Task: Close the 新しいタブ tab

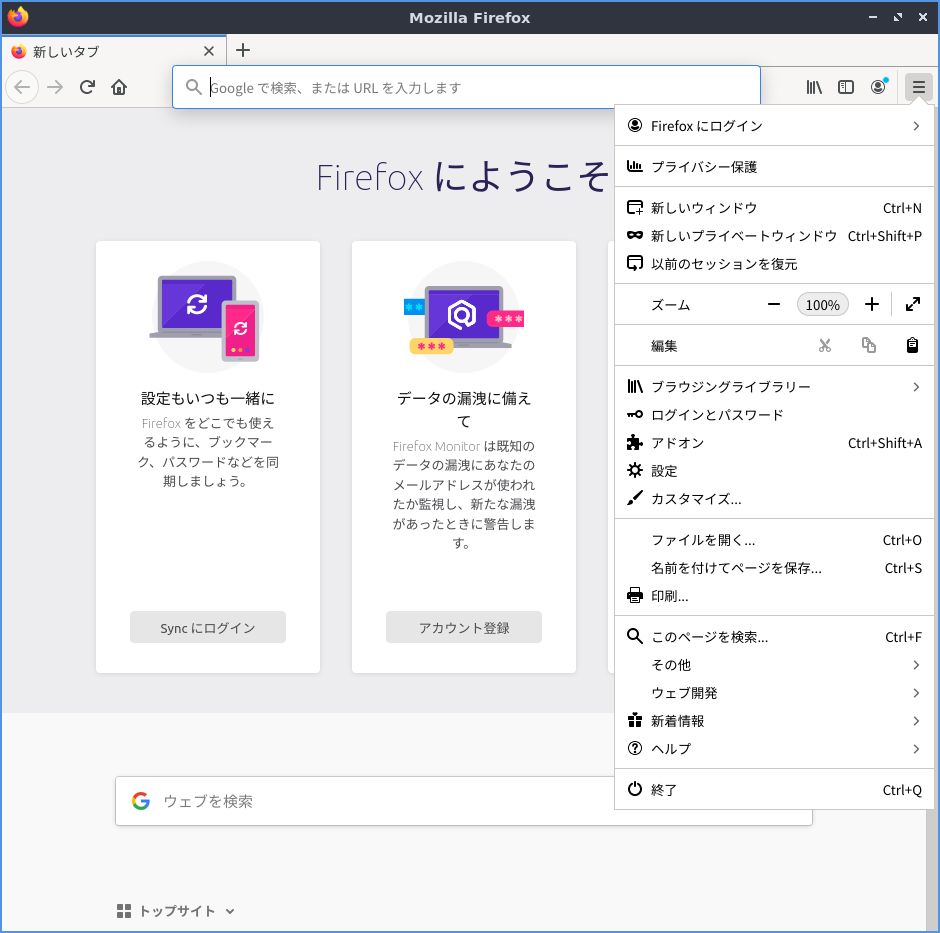Action: coord(209,52)
